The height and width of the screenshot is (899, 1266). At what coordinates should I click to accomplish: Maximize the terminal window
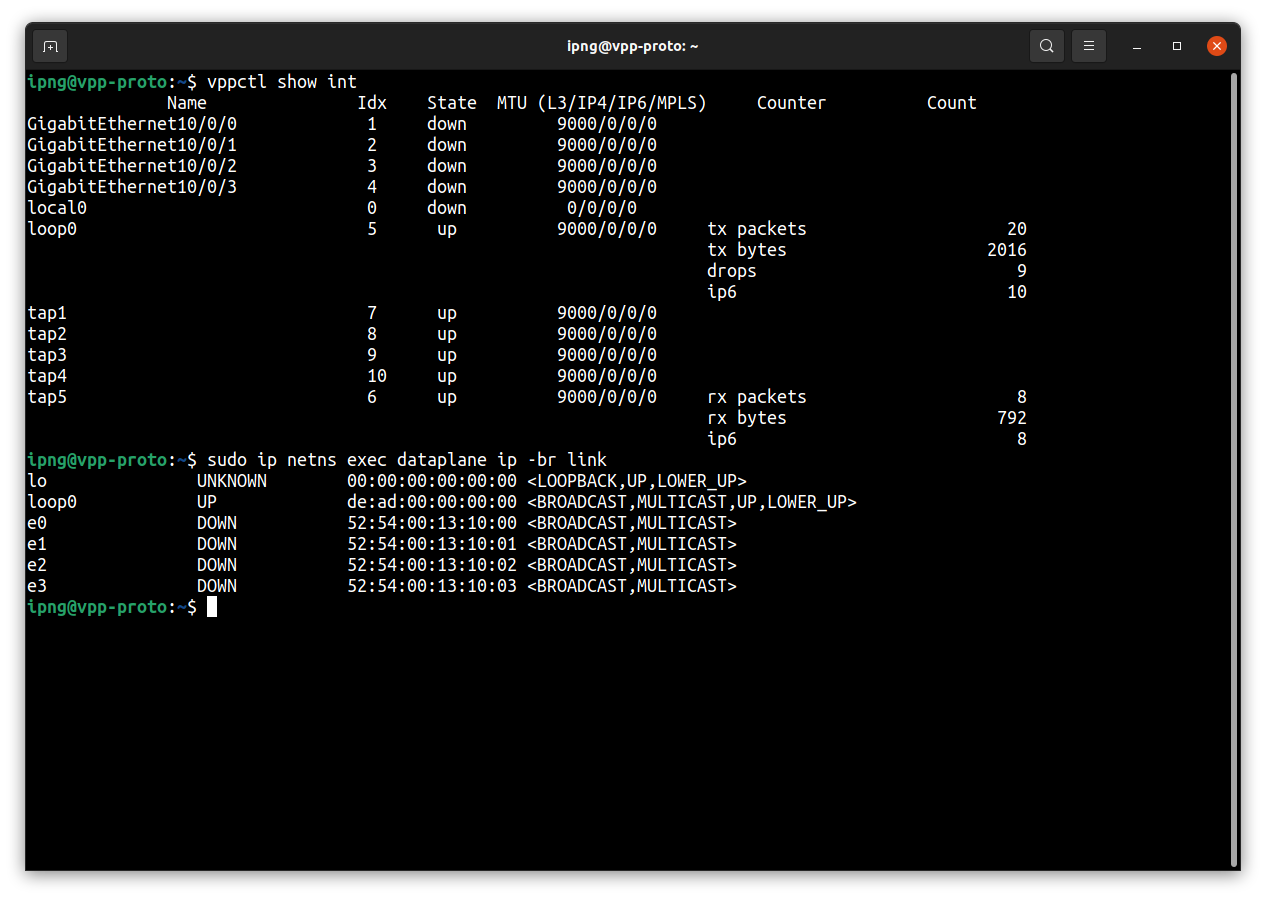click(x=1177, y=46)
